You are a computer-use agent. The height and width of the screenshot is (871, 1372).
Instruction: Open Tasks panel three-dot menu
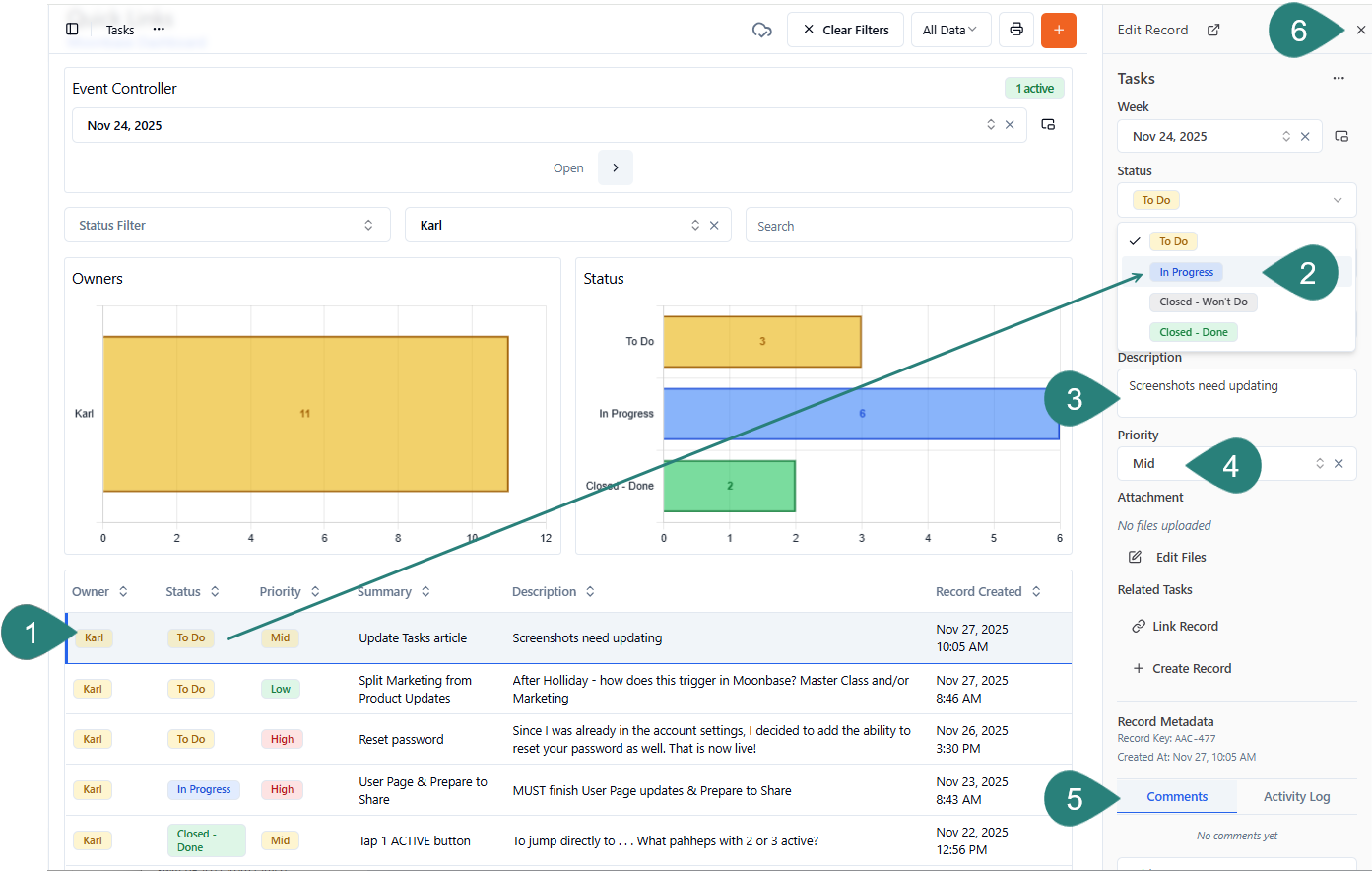coord(1338,78)
